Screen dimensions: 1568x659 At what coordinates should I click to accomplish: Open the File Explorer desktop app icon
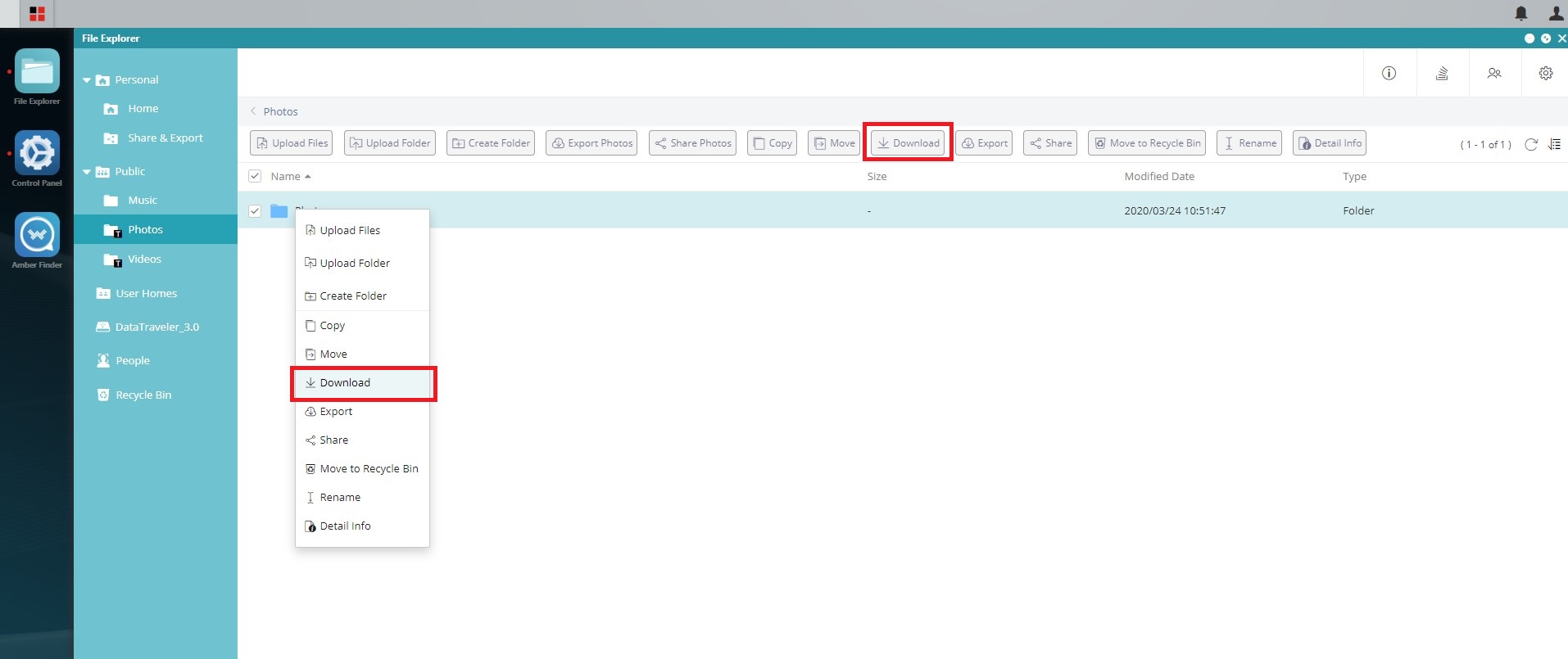click(x=37, y=72)
